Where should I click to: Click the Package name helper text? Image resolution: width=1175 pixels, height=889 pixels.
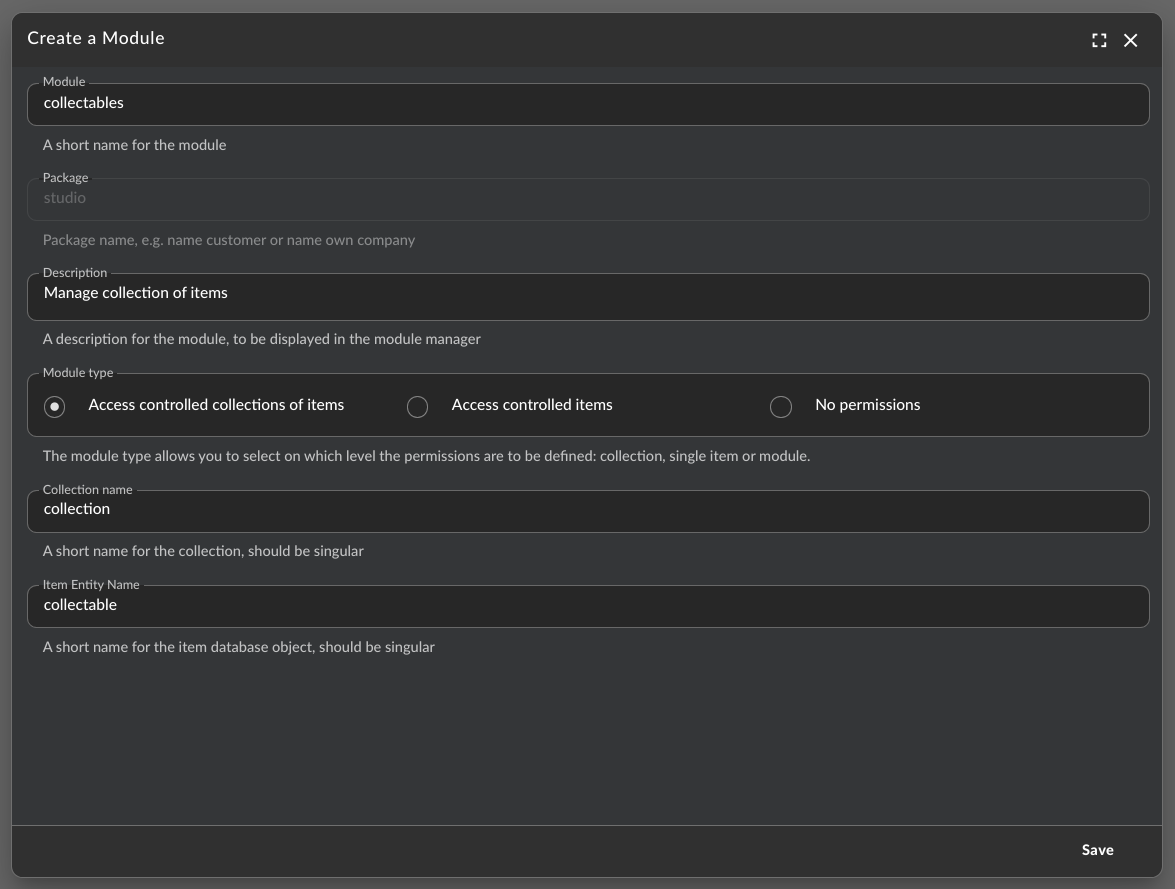point(228,240)
